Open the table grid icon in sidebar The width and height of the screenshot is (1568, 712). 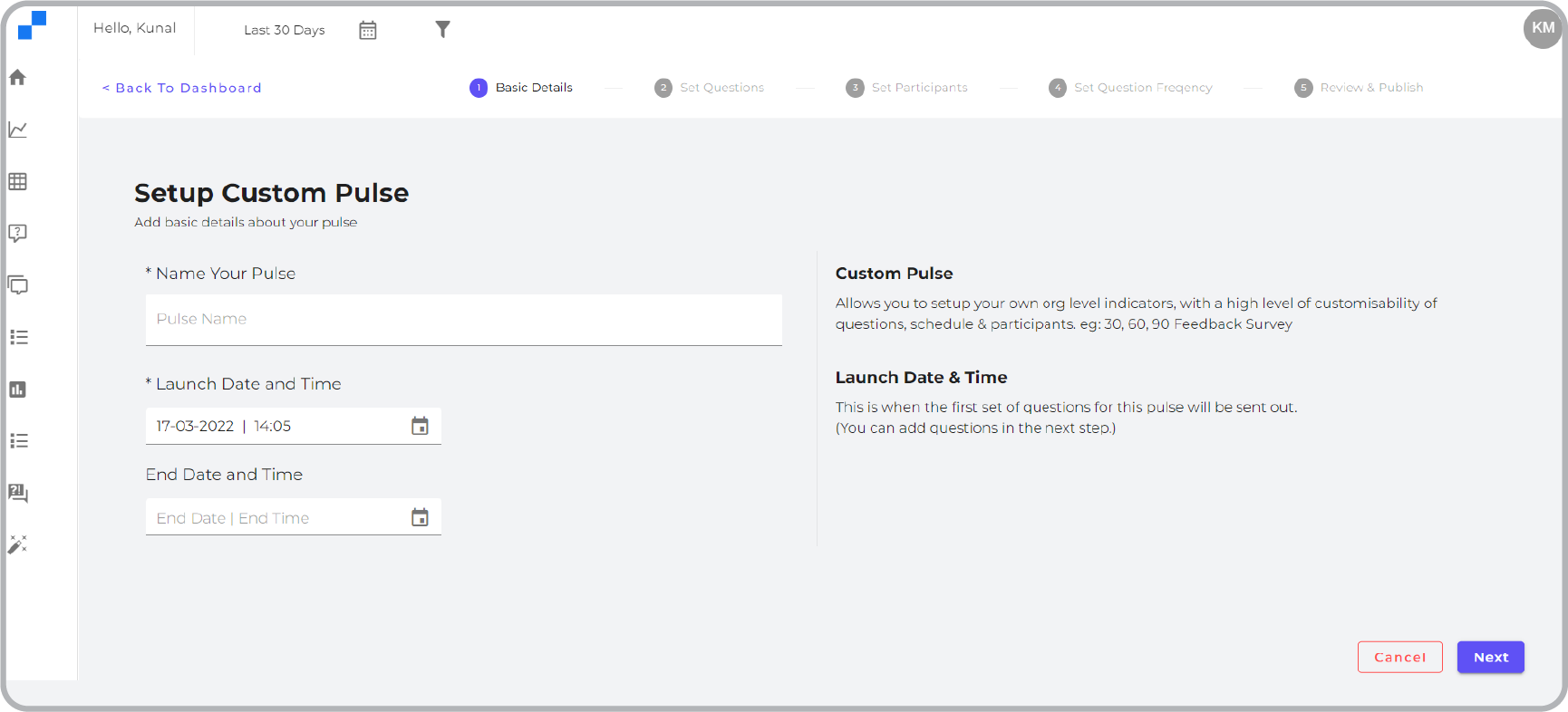click(17, 181)
